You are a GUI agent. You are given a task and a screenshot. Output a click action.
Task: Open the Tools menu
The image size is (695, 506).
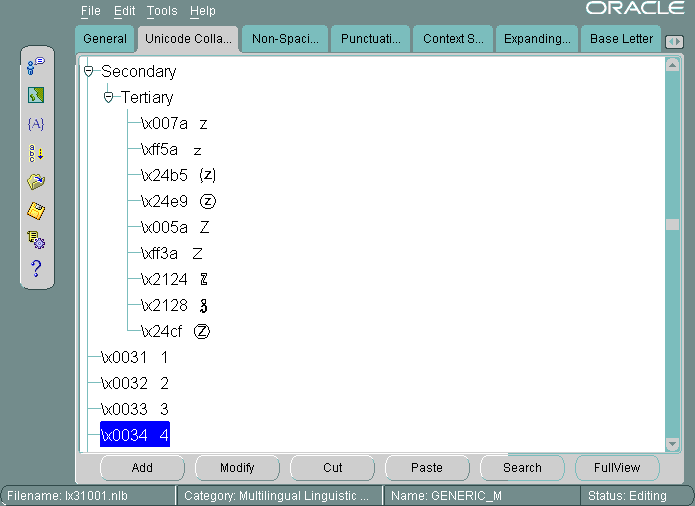161,11
